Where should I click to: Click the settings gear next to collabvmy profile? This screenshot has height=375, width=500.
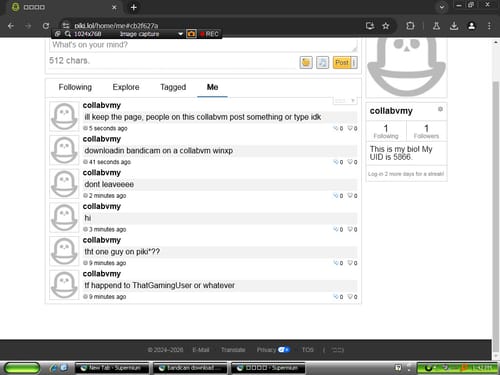(x=440, y=109)
